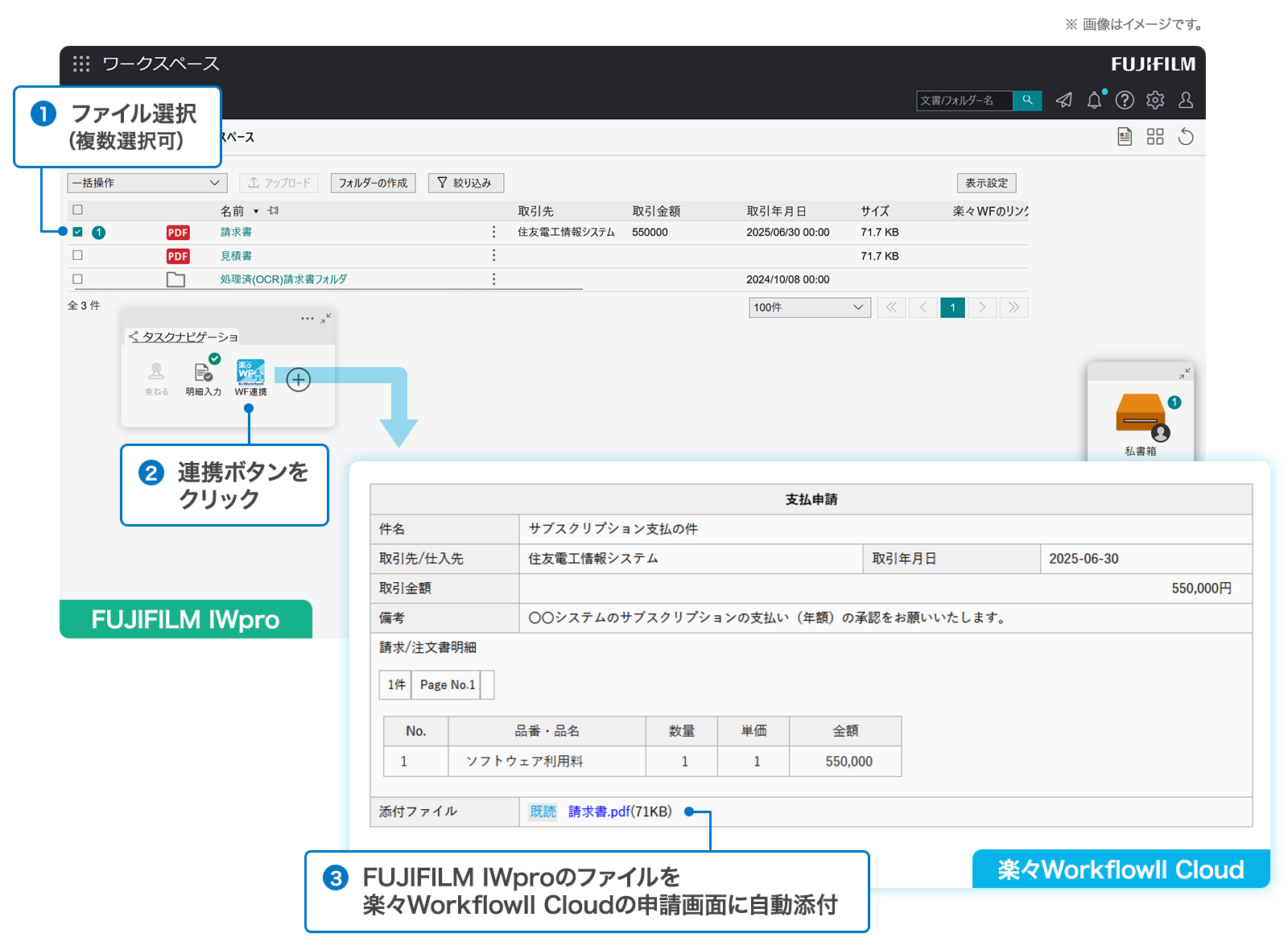Click the 2024/10/08 00:00 date cell
This screenshot has height=950, width=1288.
tap(787, 279)
